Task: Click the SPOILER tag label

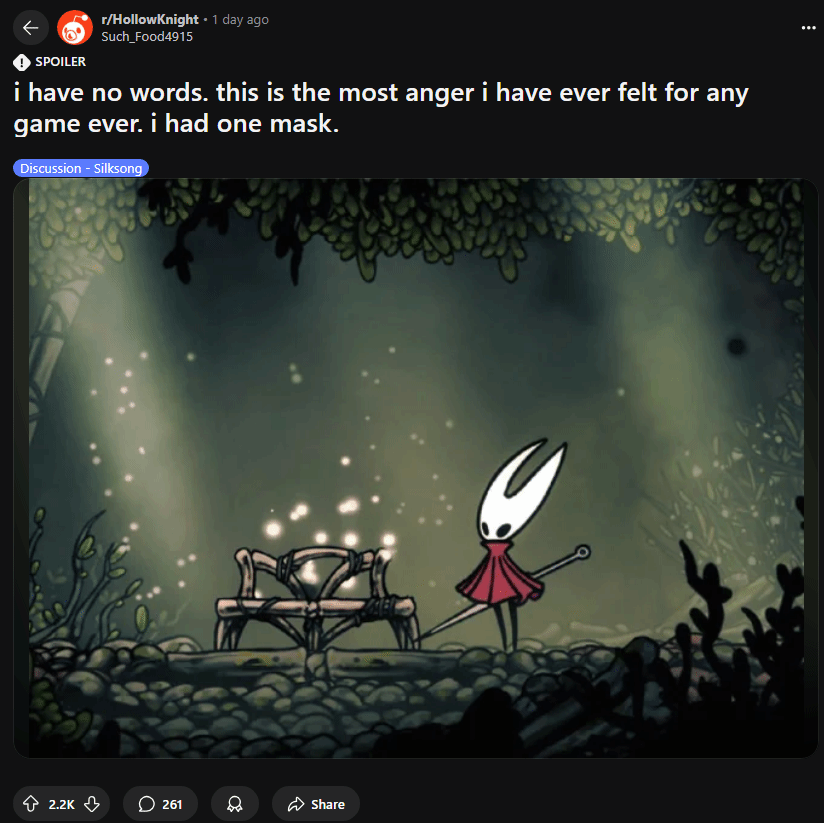Action: (x=60, y=61)
